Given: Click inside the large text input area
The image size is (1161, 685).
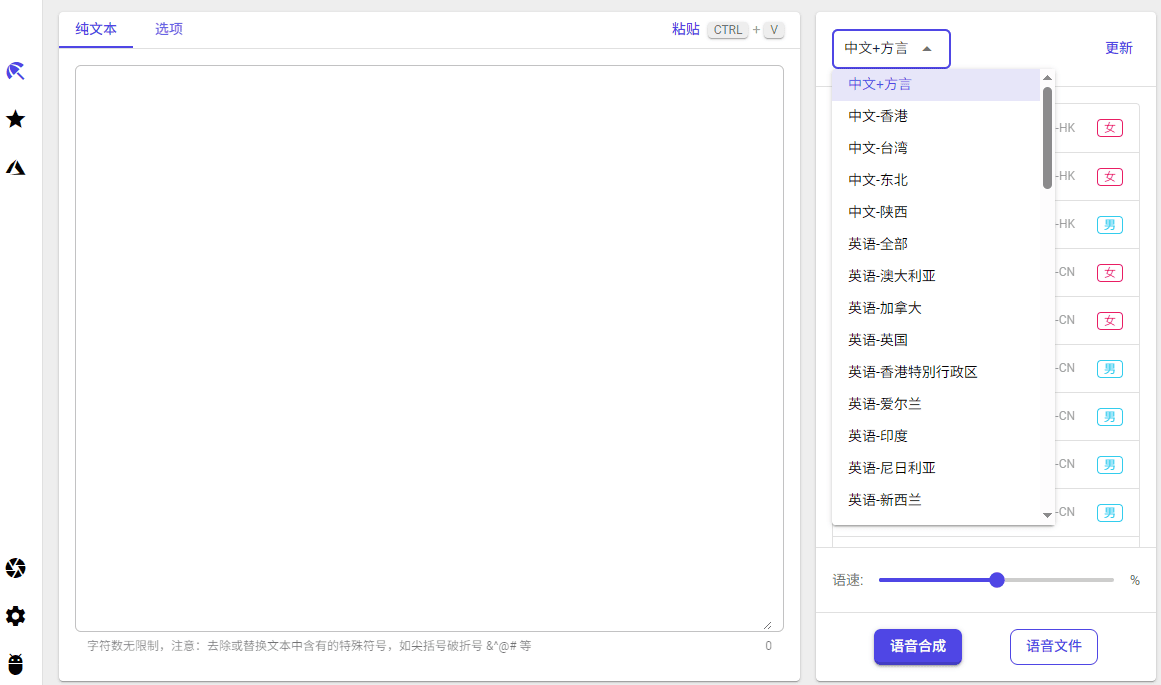Looking at the screenshot, I should 429,348.
